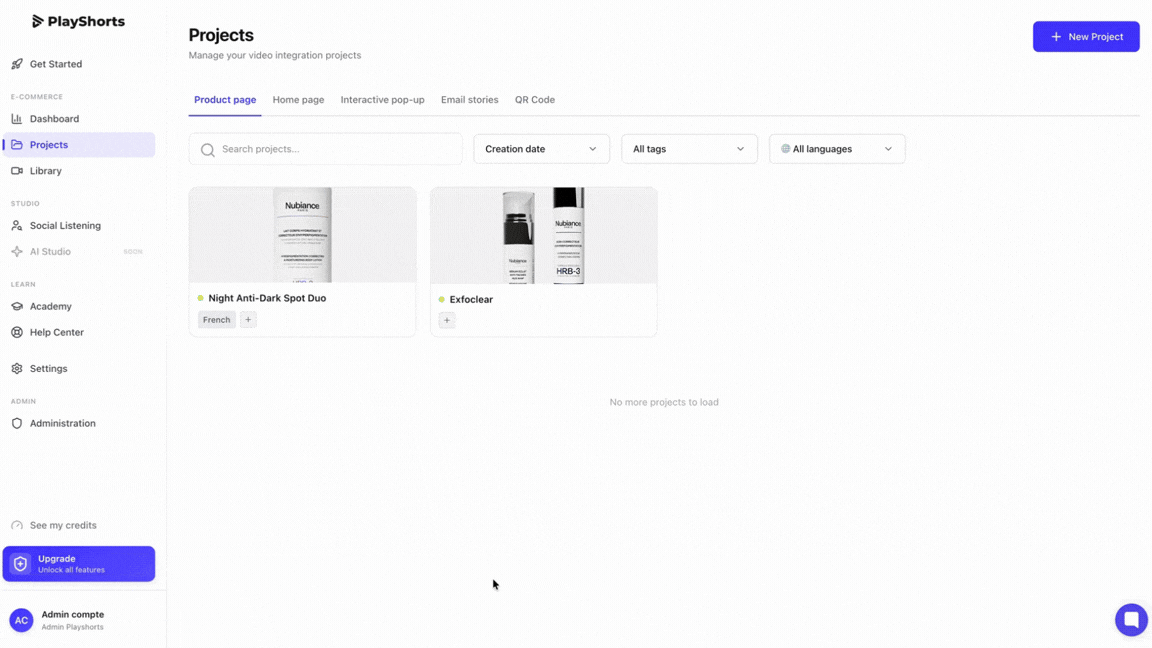The image size is (1152, 648).
Task: Open the All languages filter dropdown
Action: [x=837, y=148]
